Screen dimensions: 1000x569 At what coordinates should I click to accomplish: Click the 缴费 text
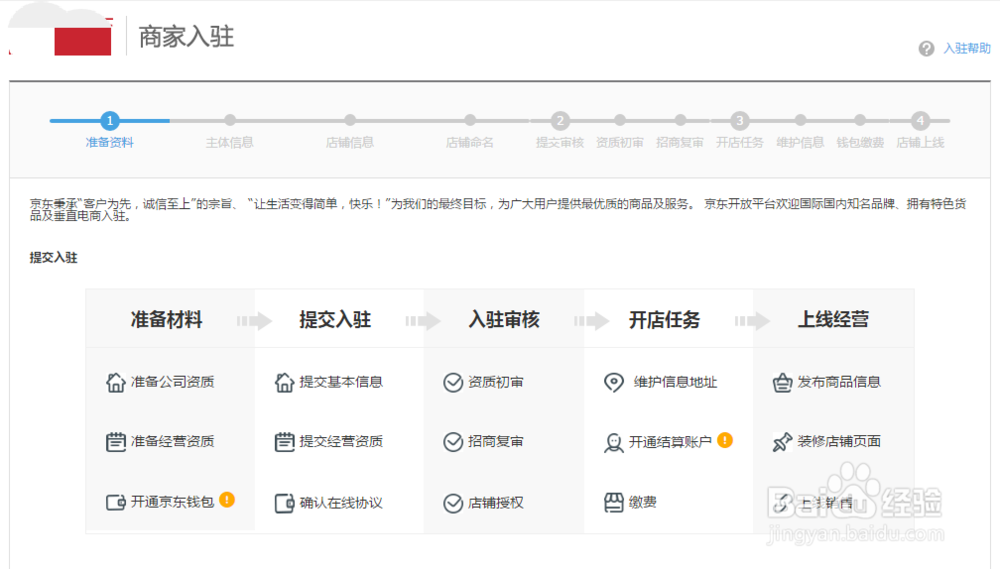point(642,502)
